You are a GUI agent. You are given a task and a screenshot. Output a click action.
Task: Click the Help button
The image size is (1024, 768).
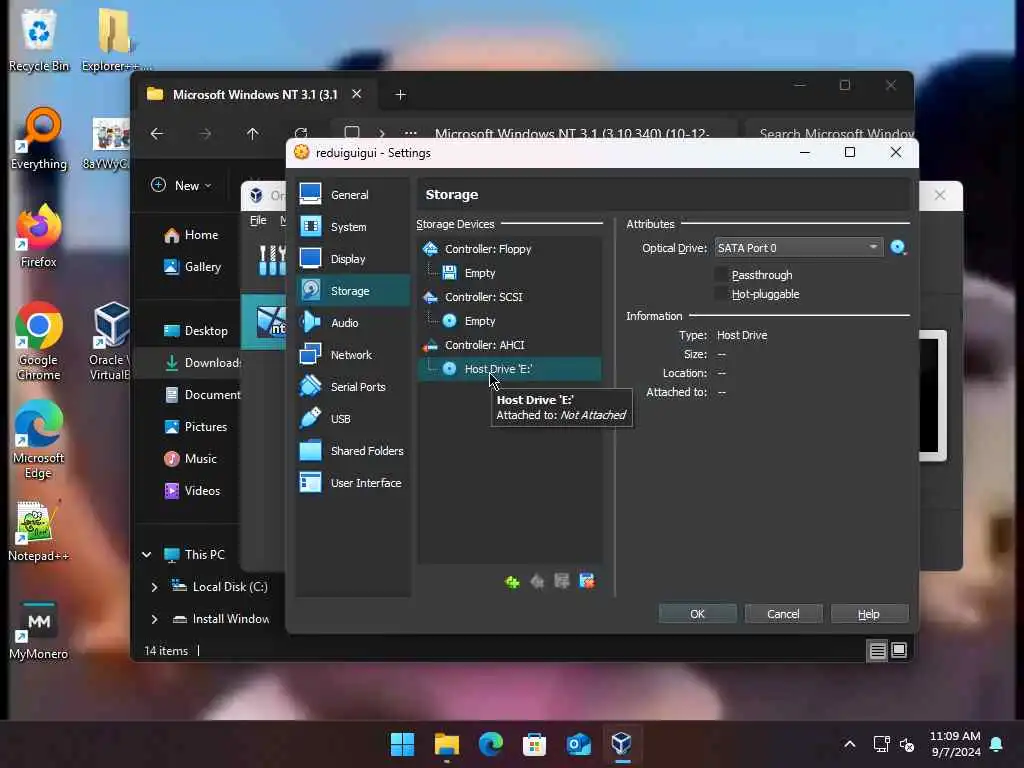(x=869, y=614)
